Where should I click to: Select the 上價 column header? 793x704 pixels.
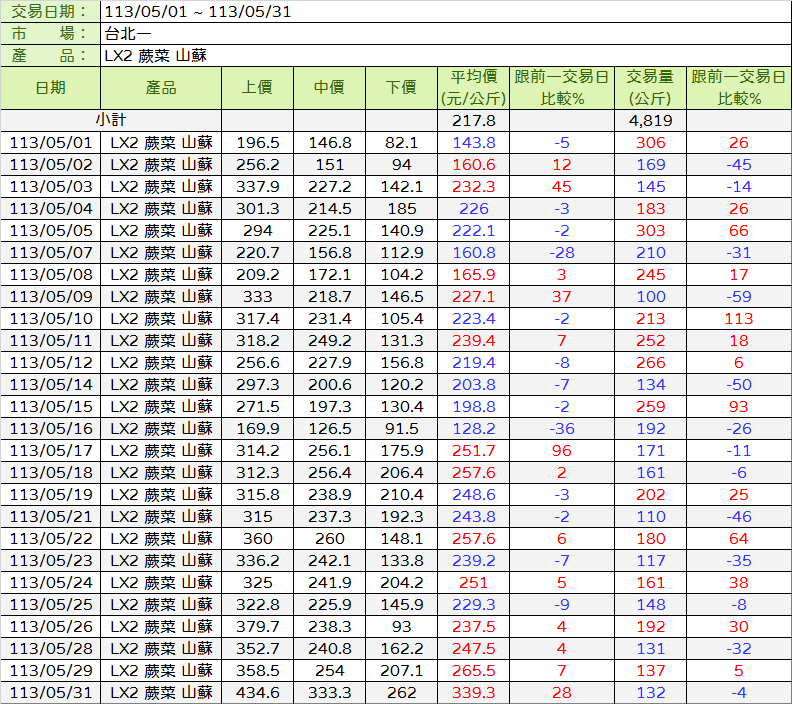click(x=257, y=88)
